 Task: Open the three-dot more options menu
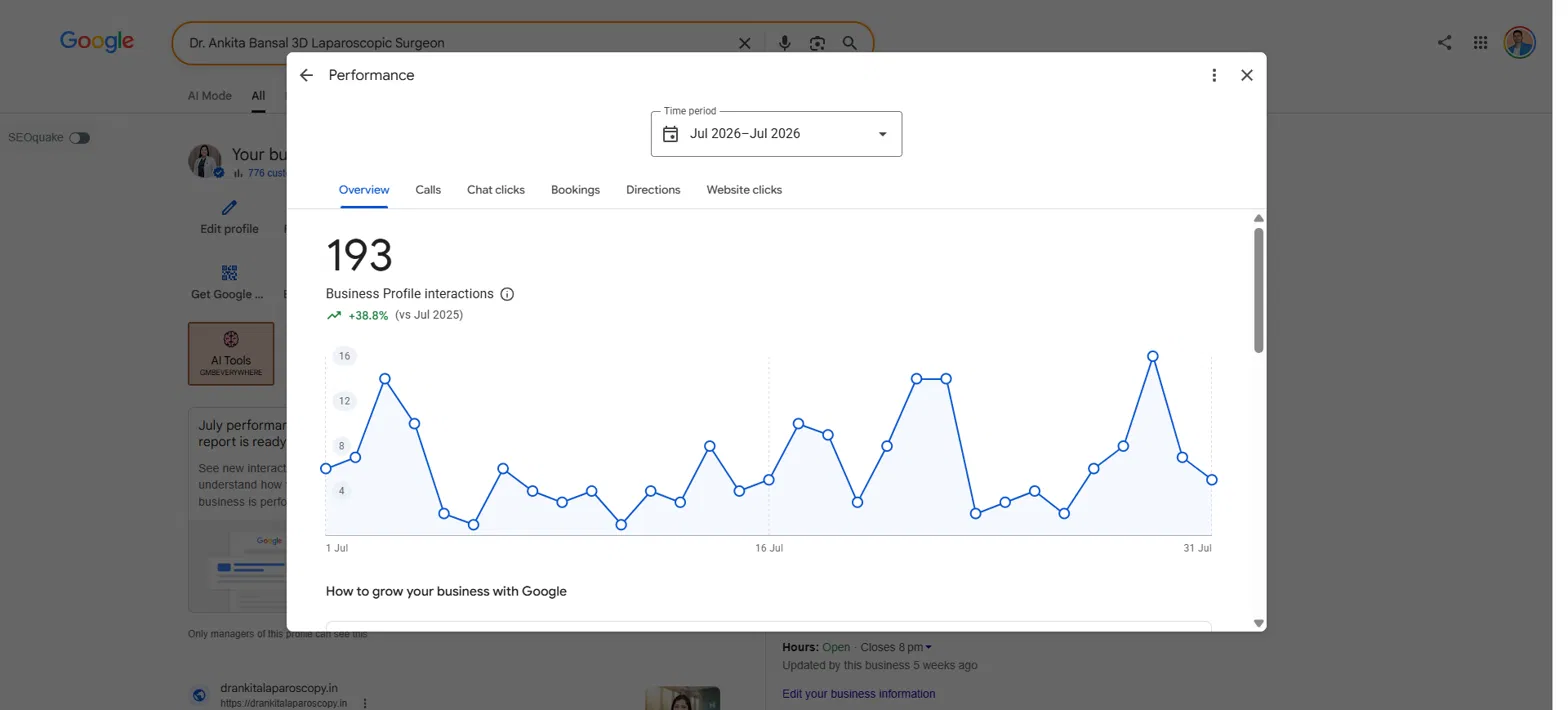(x=1214, y=75)
